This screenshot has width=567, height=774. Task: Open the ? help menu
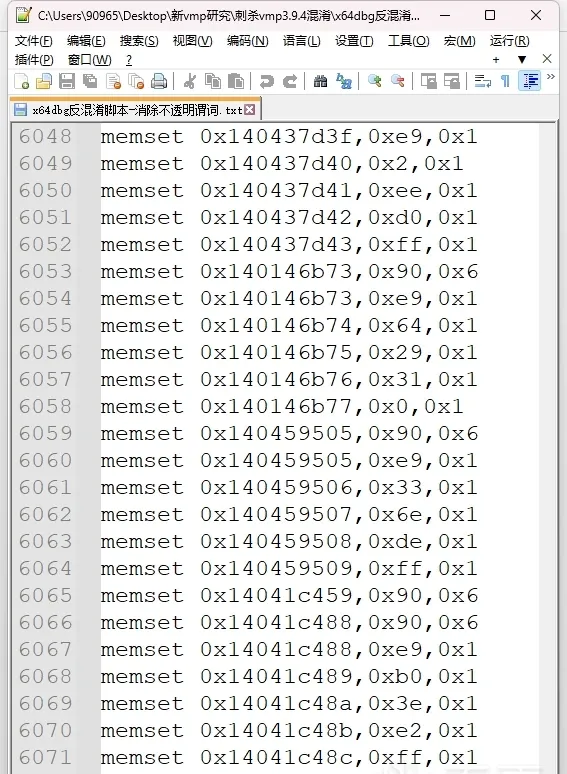click(129, 60)
